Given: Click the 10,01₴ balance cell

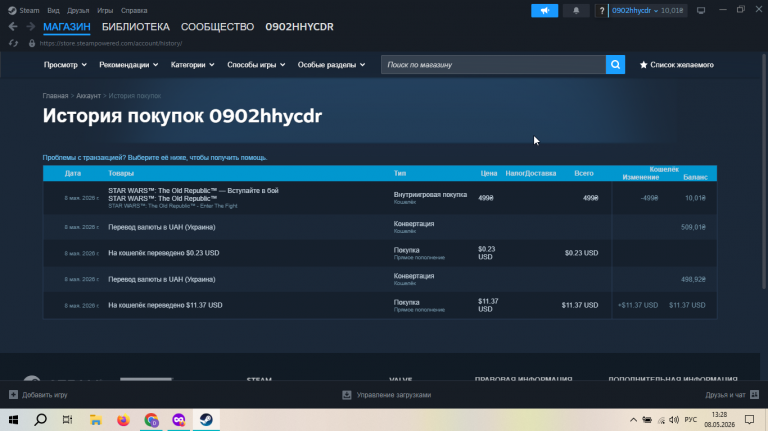Looking at the screenshot, I should 695,198.
